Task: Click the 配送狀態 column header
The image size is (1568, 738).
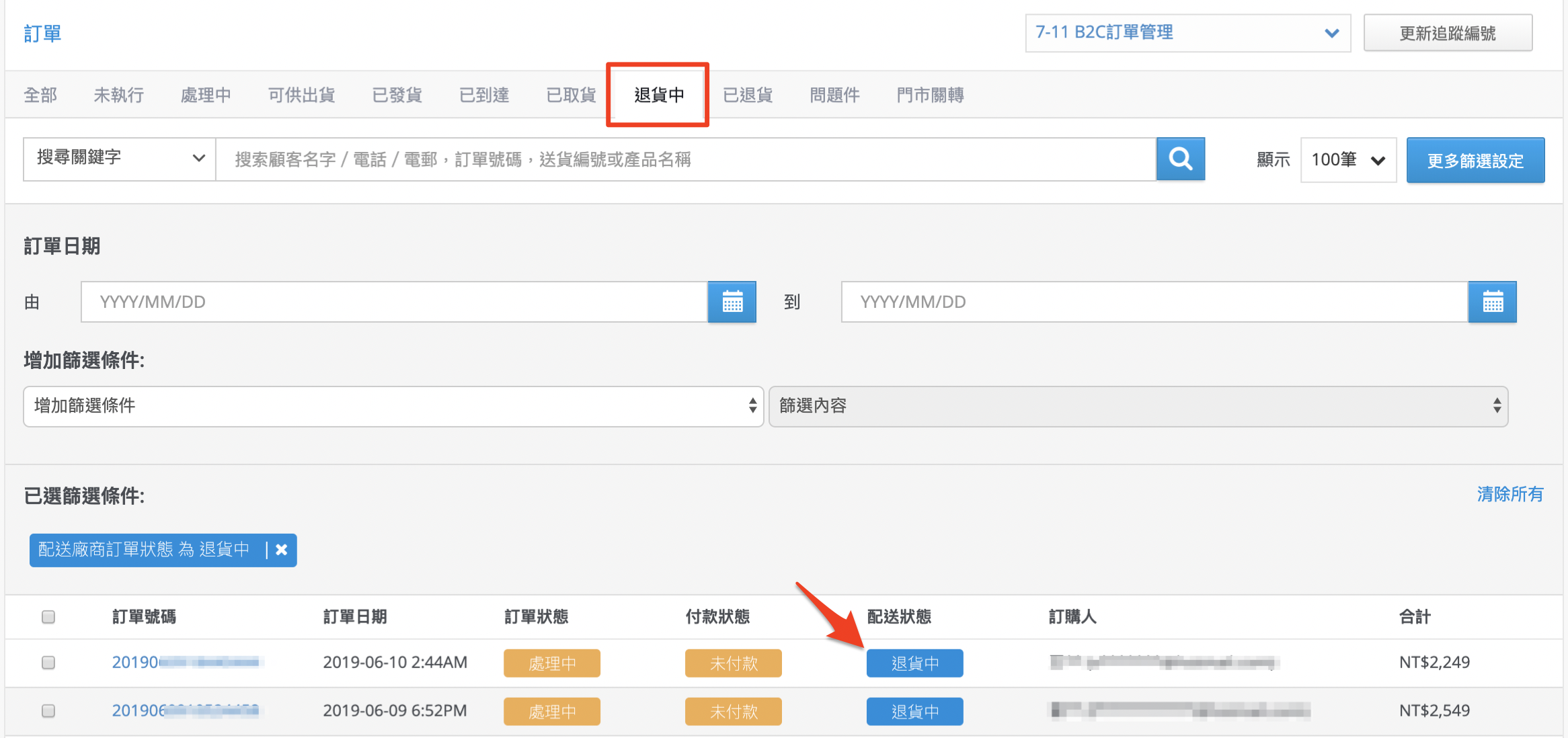Action: pos(899,616)
